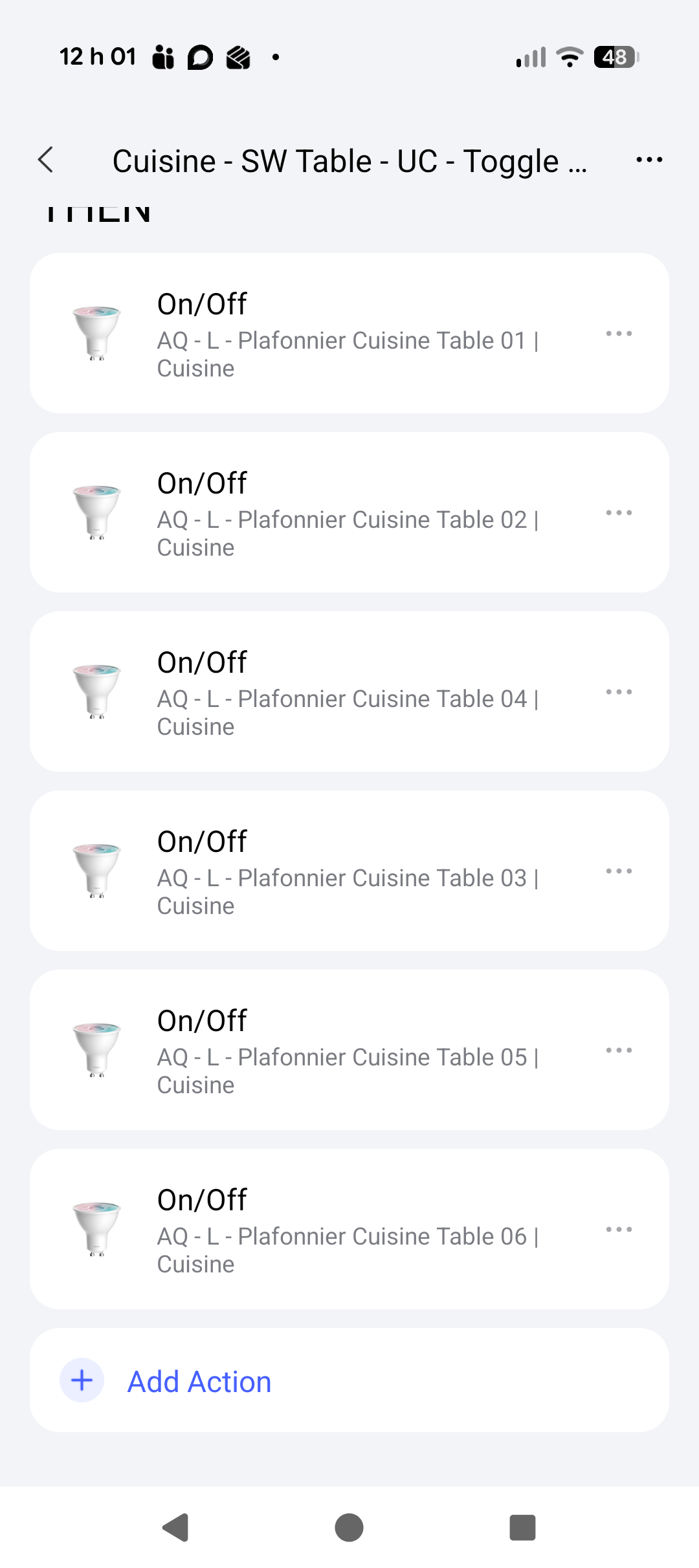
Task: Tap the Add Action link
Action: 199,1382
